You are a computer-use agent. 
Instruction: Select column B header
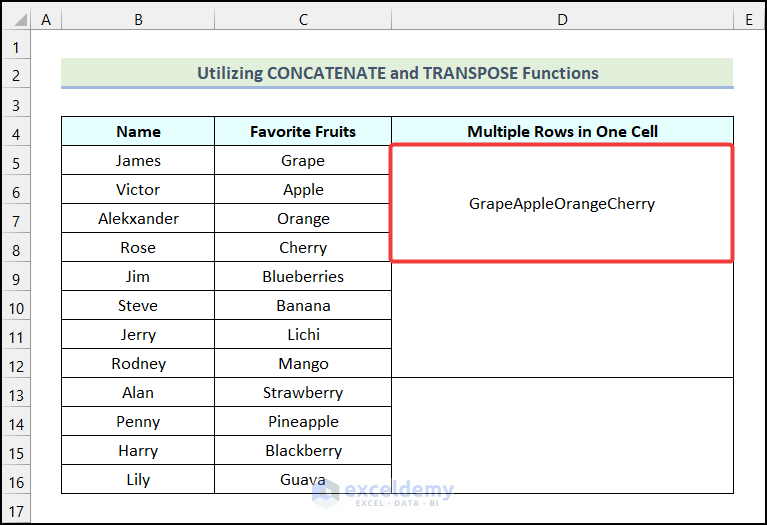(x=138, y=20)
